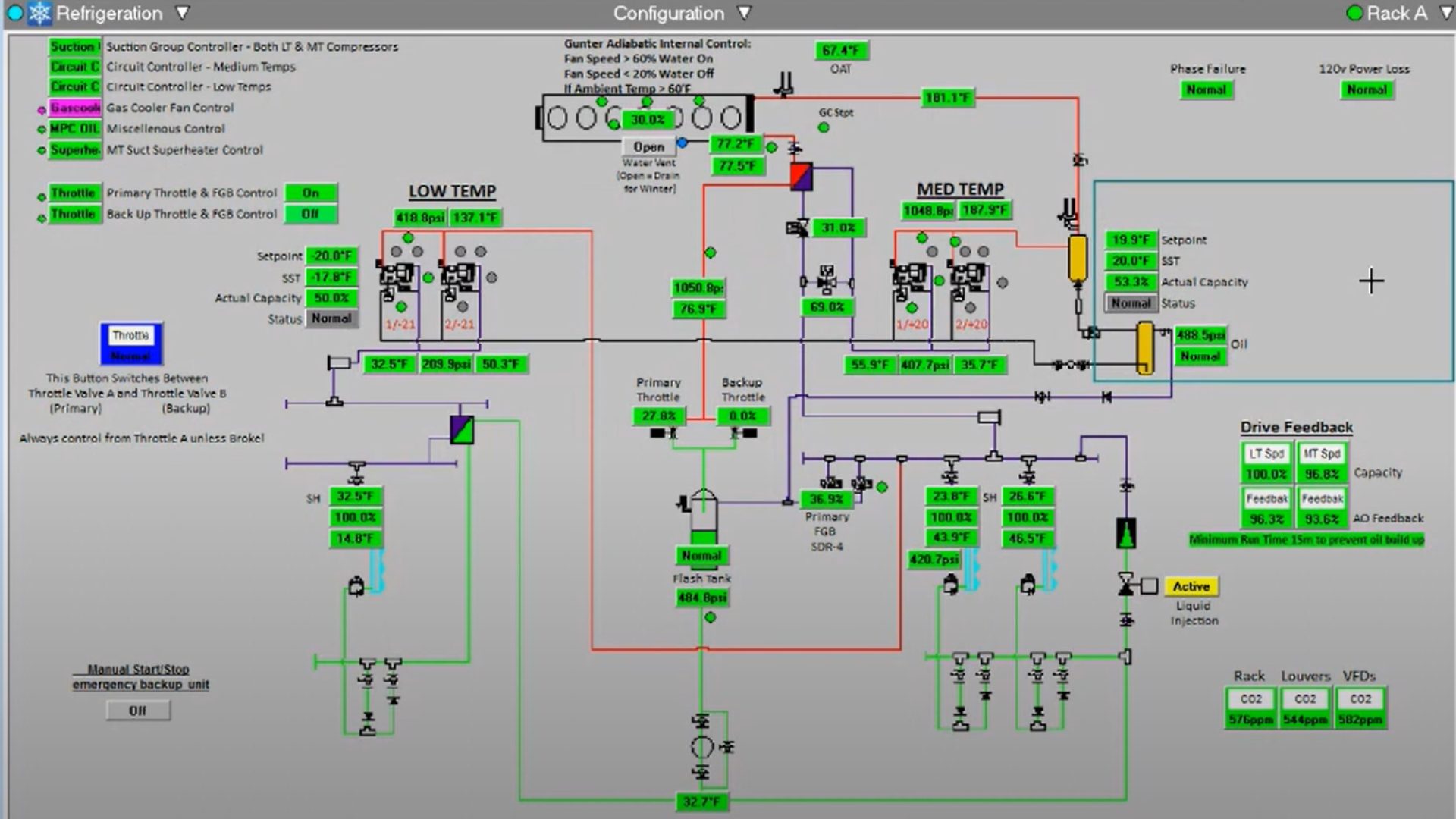Open MT Suct Superheater Control button
The image size is (1456, 819).
pos(74,150)
